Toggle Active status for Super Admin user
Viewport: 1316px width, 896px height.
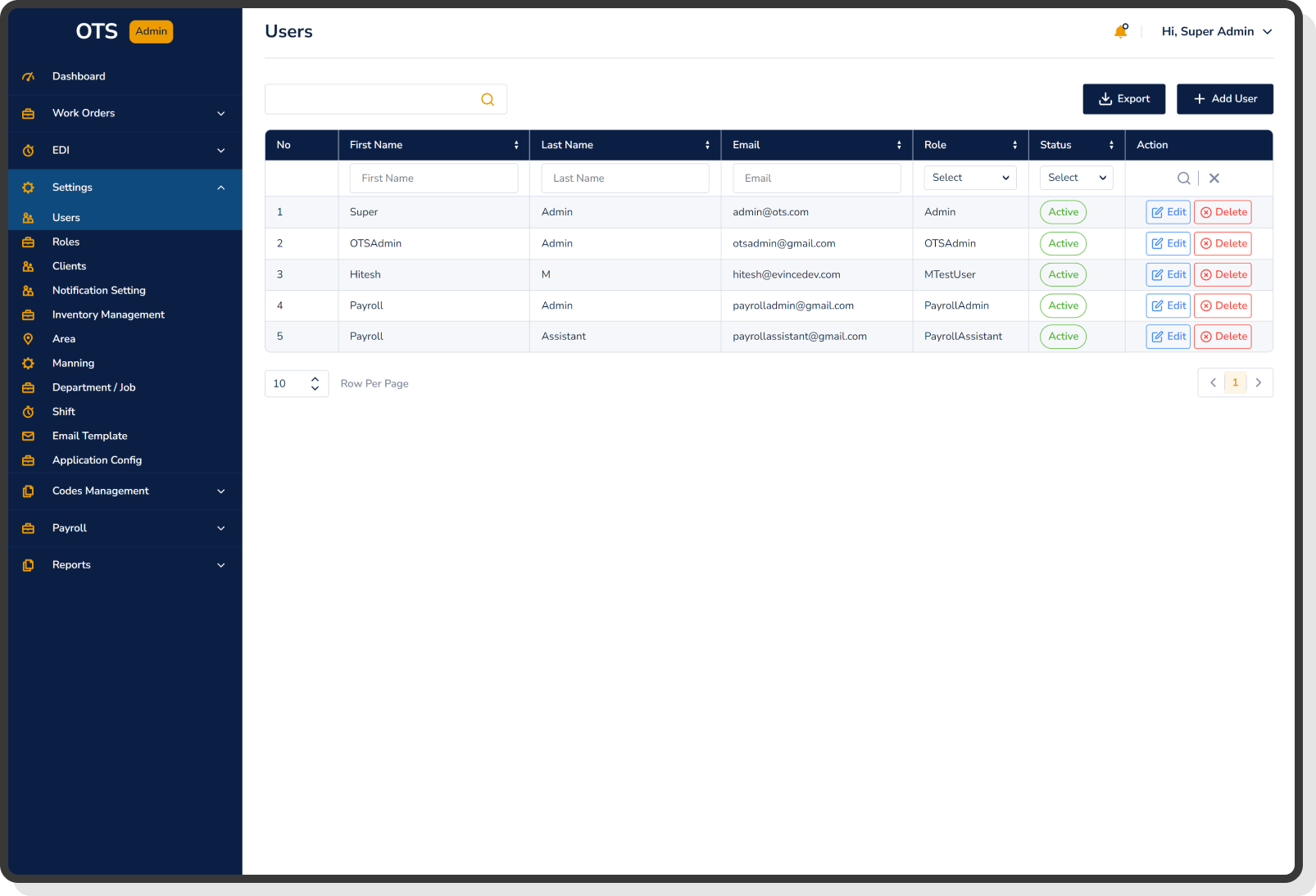1062,211
